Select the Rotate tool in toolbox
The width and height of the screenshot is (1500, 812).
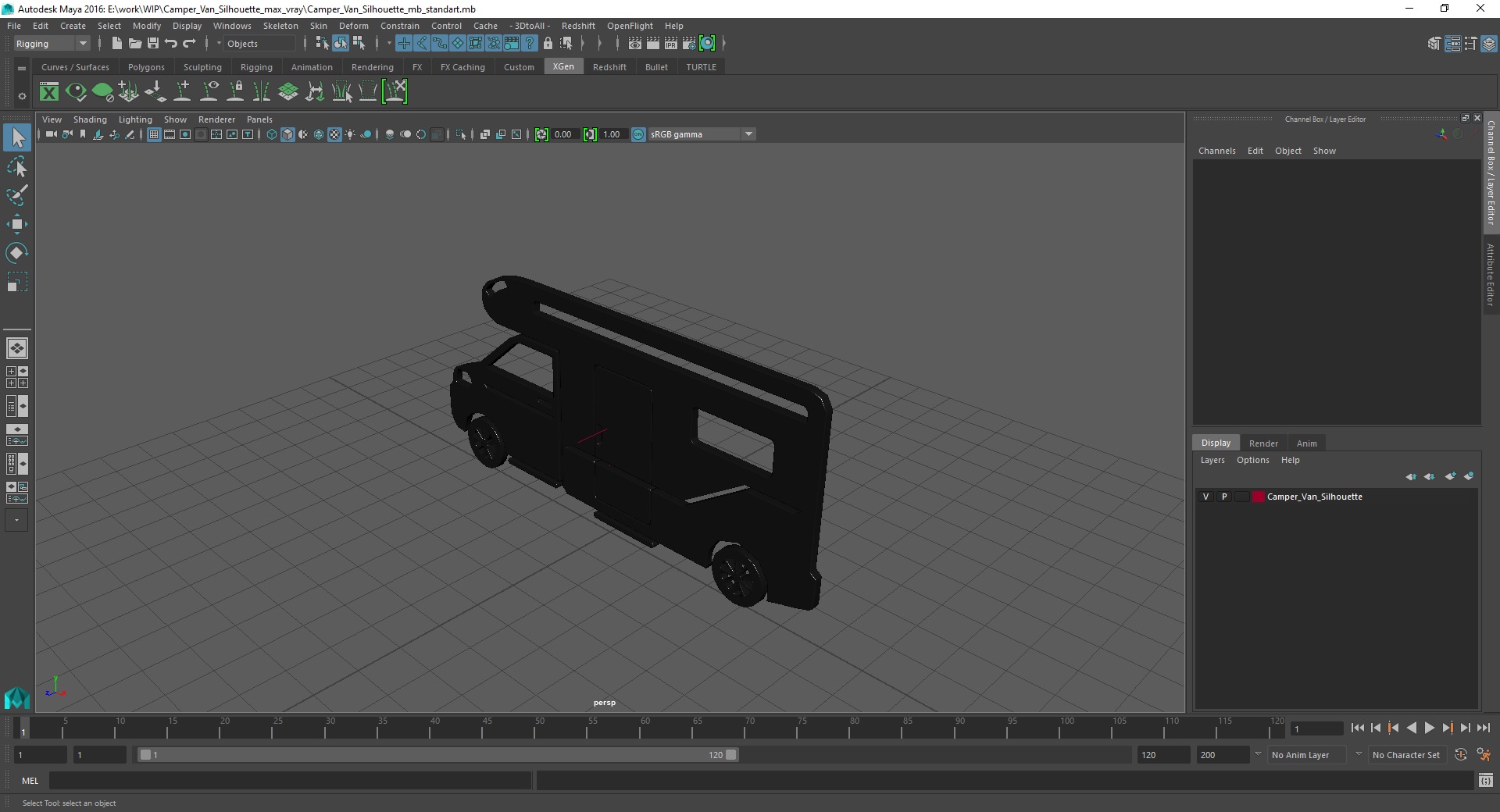(x=17, y=253)
